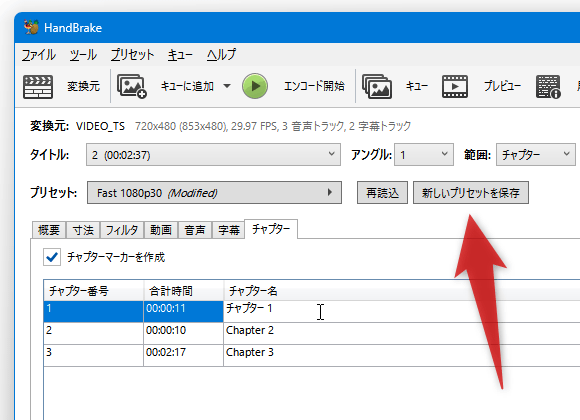
Task: Click キューに追加 toolbar button
Action: (187, 86)
